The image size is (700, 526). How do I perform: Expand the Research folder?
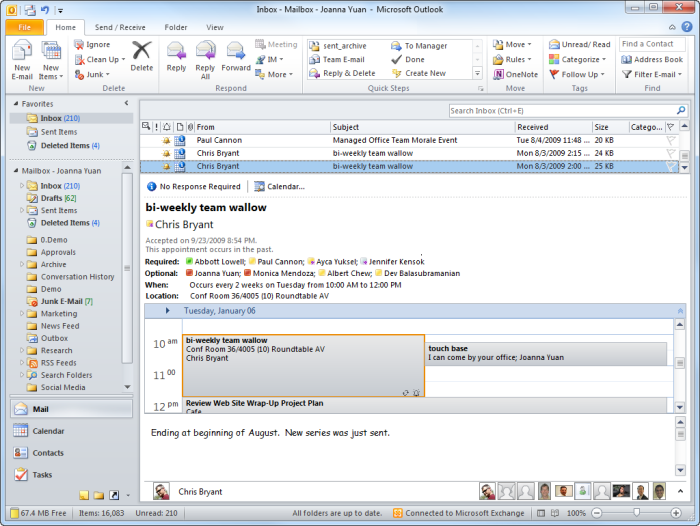[21, 351]
